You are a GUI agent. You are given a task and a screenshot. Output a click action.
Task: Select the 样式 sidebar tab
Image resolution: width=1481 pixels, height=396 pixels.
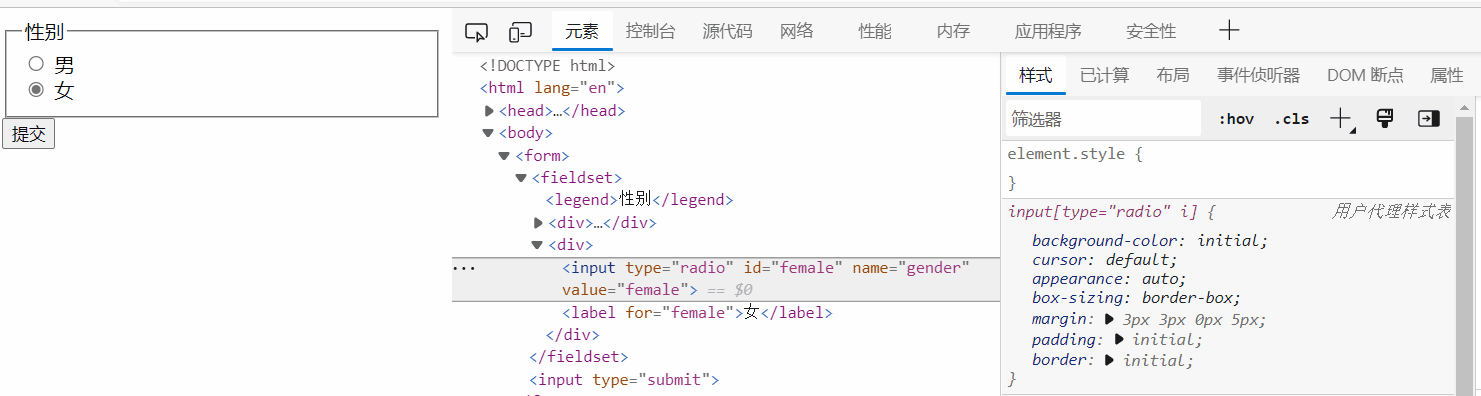[1035, 75]
